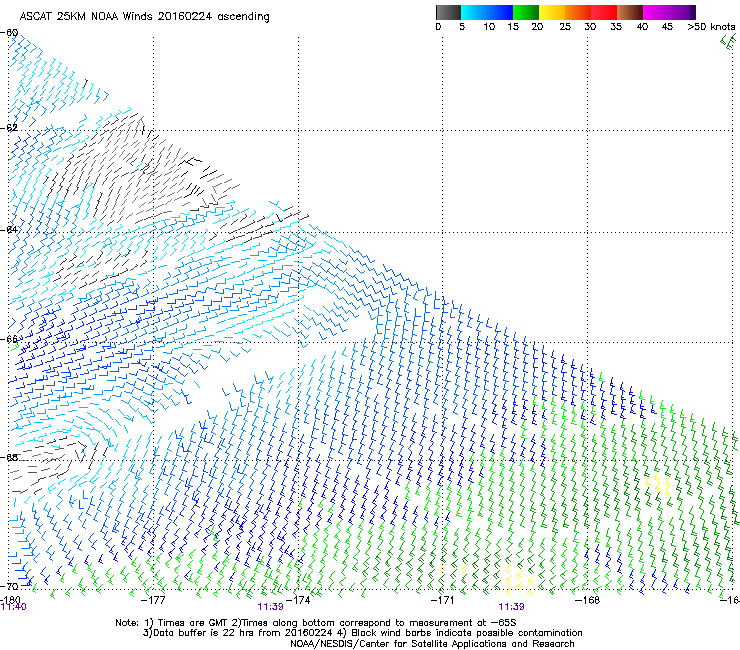
Task: Click the longitude label '-168'
Action: [587, 600]
